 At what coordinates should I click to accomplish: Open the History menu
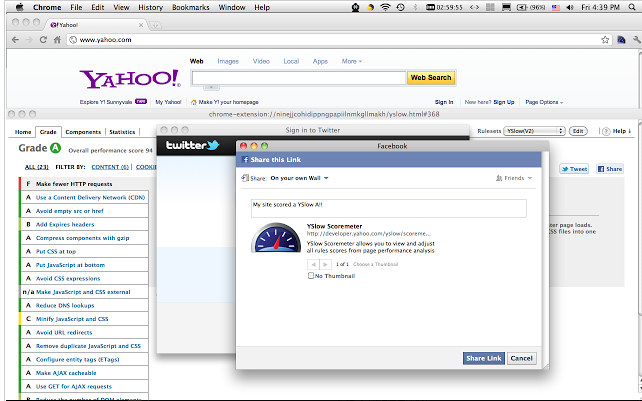[x=150, y=7]
